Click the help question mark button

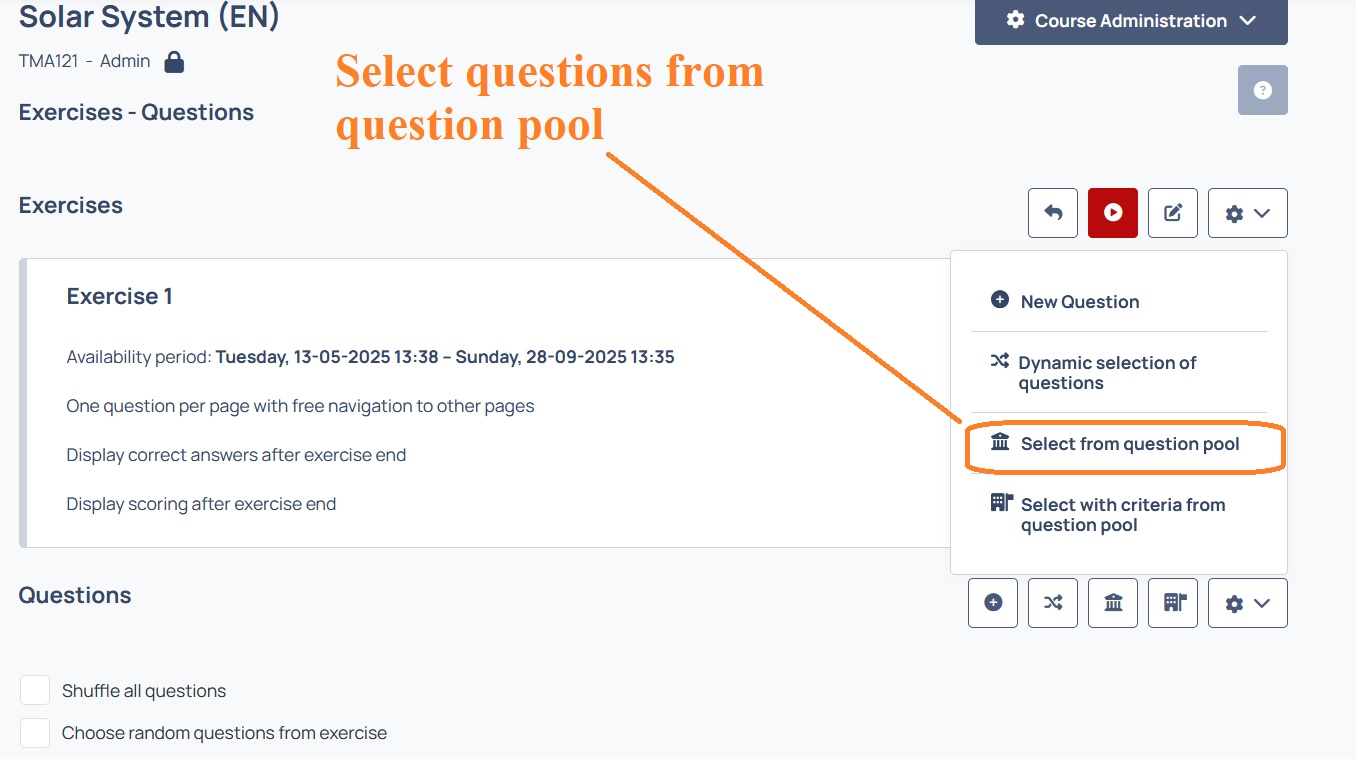[x=1263, y=90]
